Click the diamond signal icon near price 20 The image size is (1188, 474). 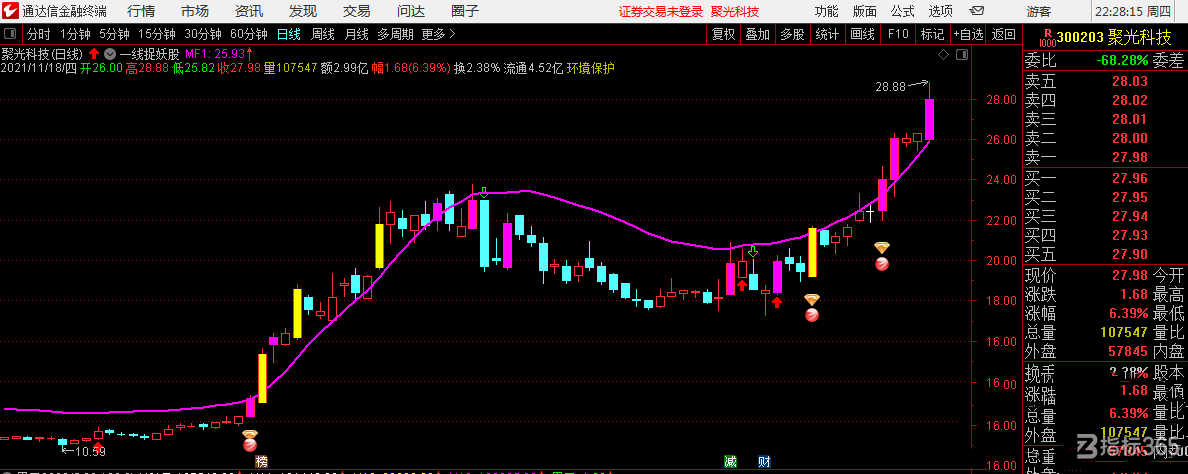click(882, 248)
